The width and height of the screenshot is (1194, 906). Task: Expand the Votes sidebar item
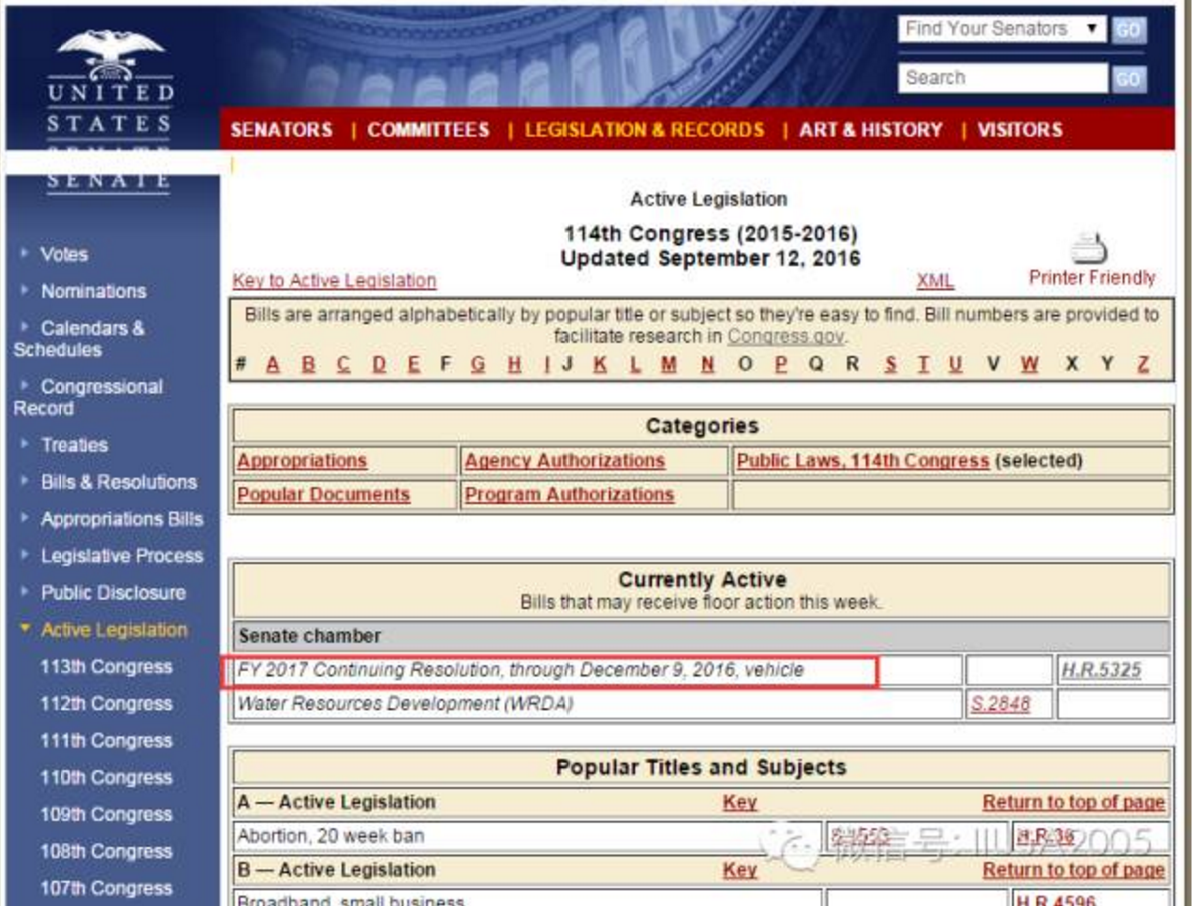64,254
